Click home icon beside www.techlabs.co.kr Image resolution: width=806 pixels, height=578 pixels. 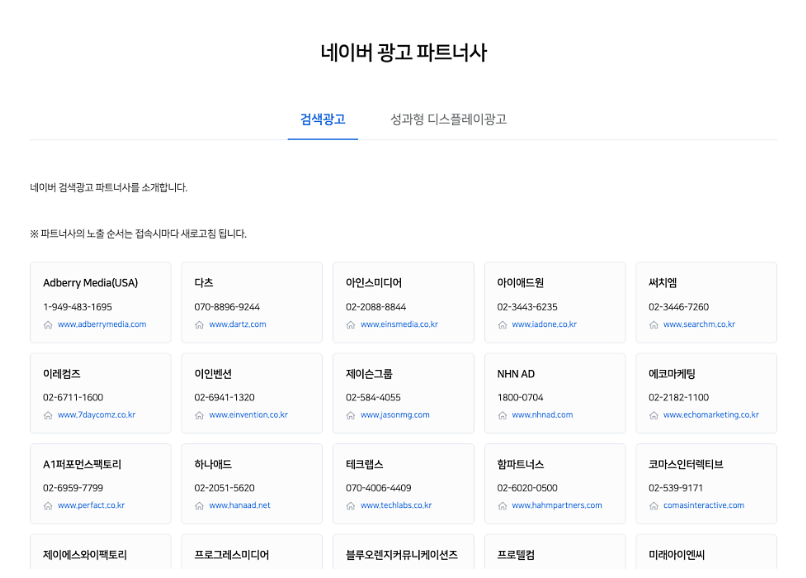(x=350, y=506)
